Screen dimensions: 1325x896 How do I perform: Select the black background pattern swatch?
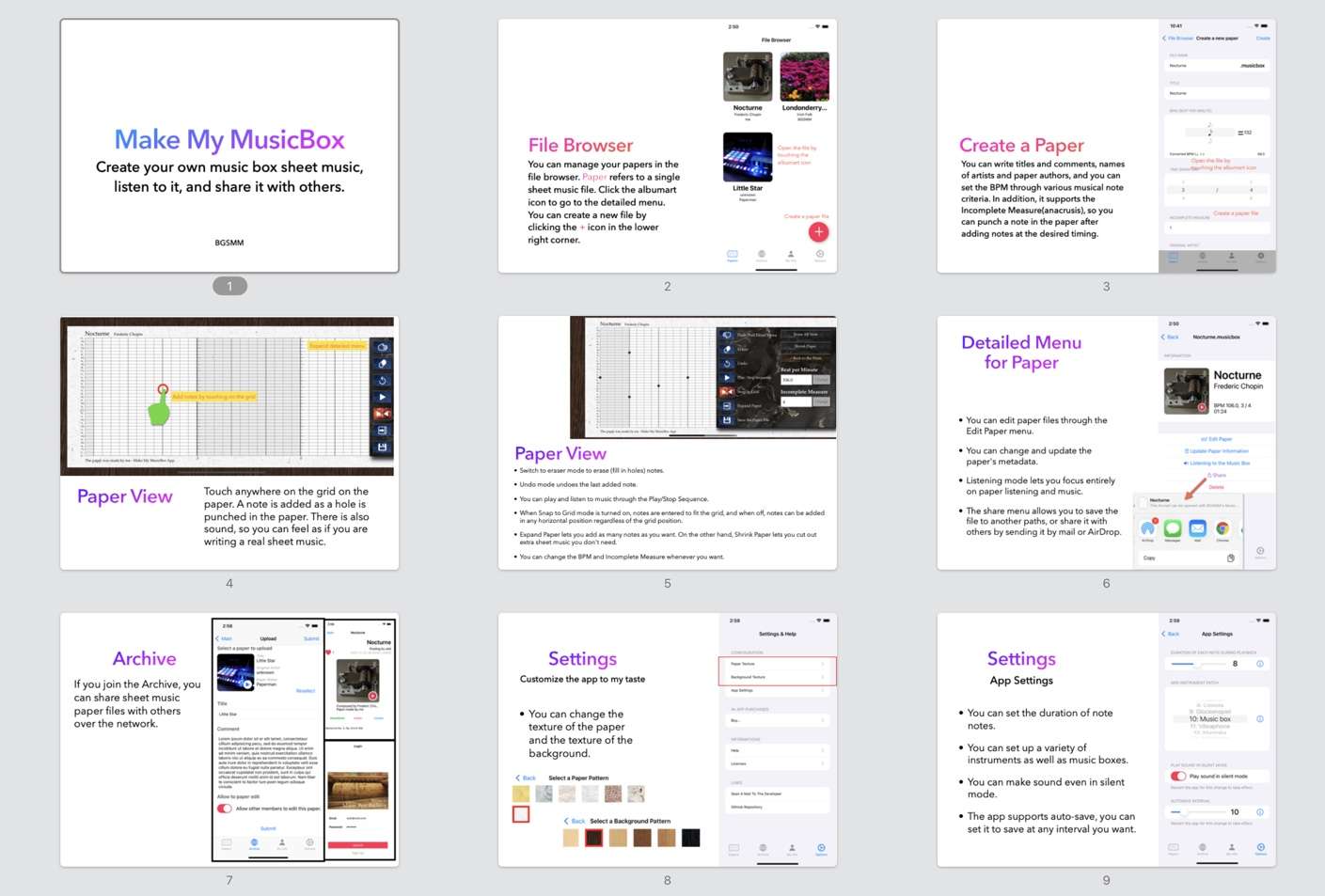coord(691,838)
